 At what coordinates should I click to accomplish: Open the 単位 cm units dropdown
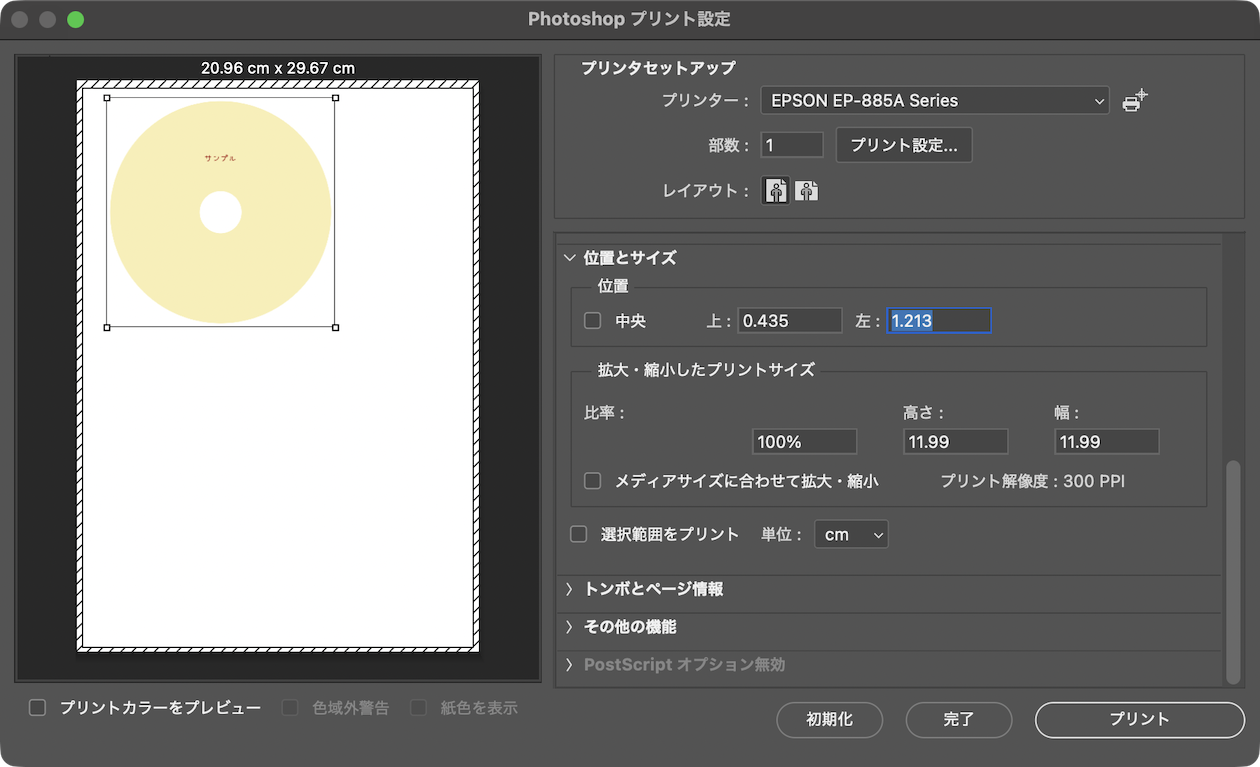(x=851, y=535)
